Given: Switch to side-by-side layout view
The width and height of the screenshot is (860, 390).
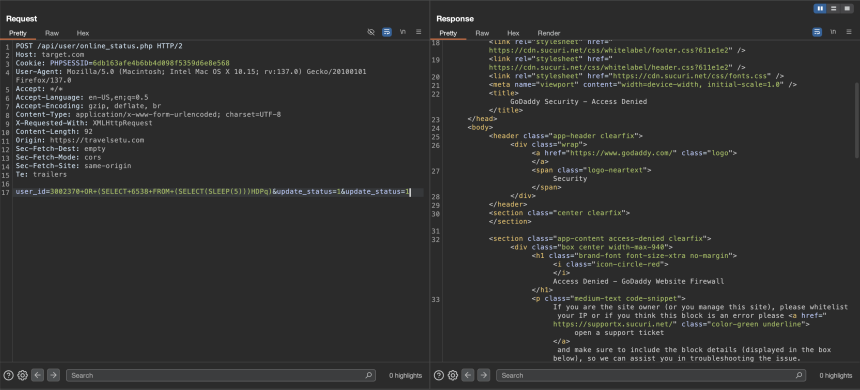Looking at the screenshot, I should [x=821, y=8].
